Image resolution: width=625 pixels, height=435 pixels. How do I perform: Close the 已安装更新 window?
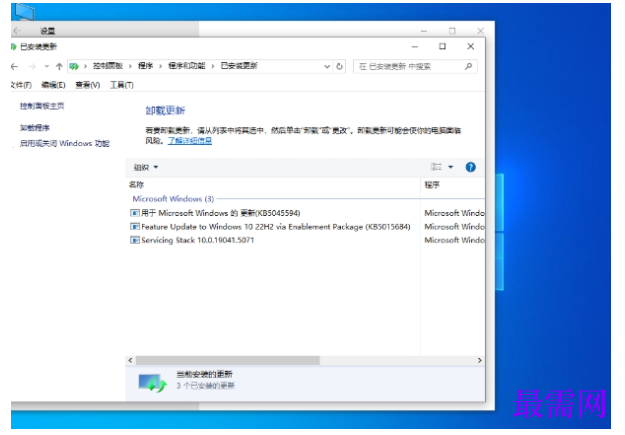tap(471, 46)
